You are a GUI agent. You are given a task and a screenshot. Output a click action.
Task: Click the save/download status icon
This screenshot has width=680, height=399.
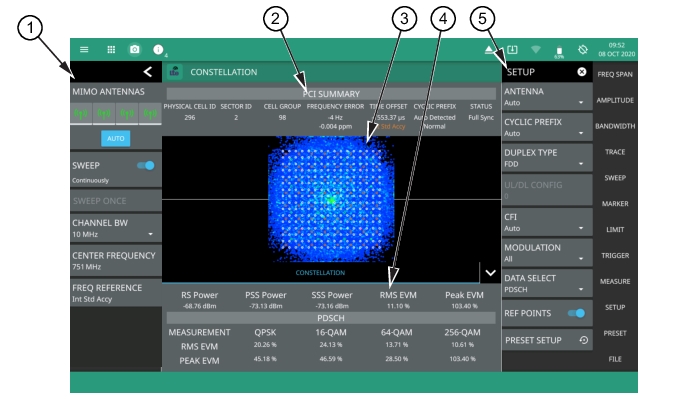pyautogui.click(x=512, y=49)
